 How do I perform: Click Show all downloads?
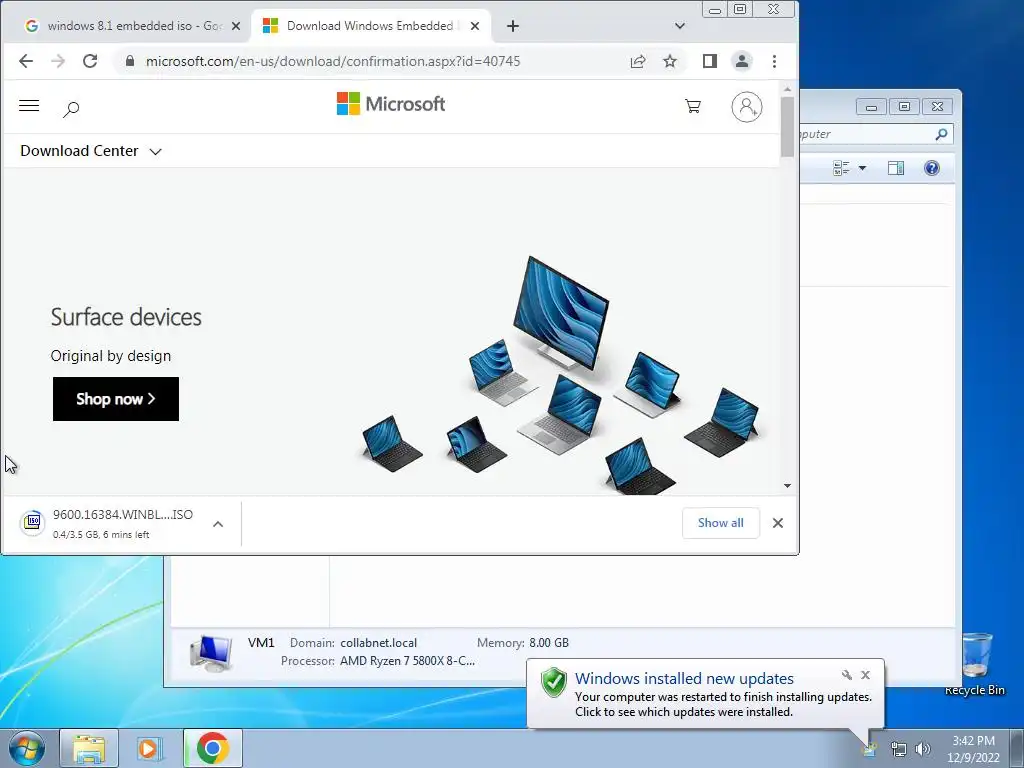[720, 523]
